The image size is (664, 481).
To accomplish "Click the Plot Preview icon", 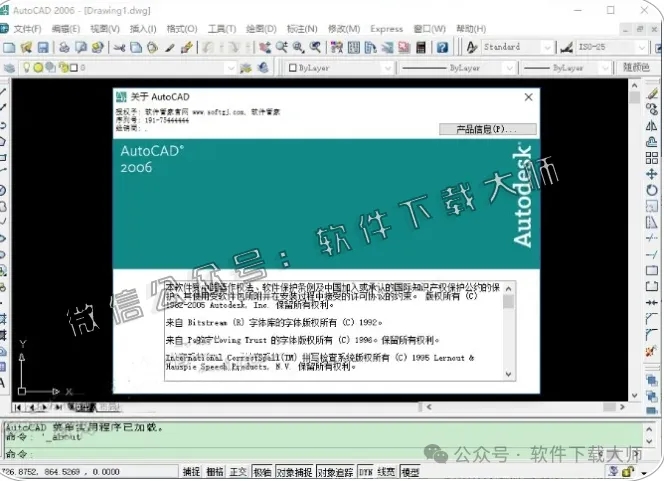I will coord(80,47).
